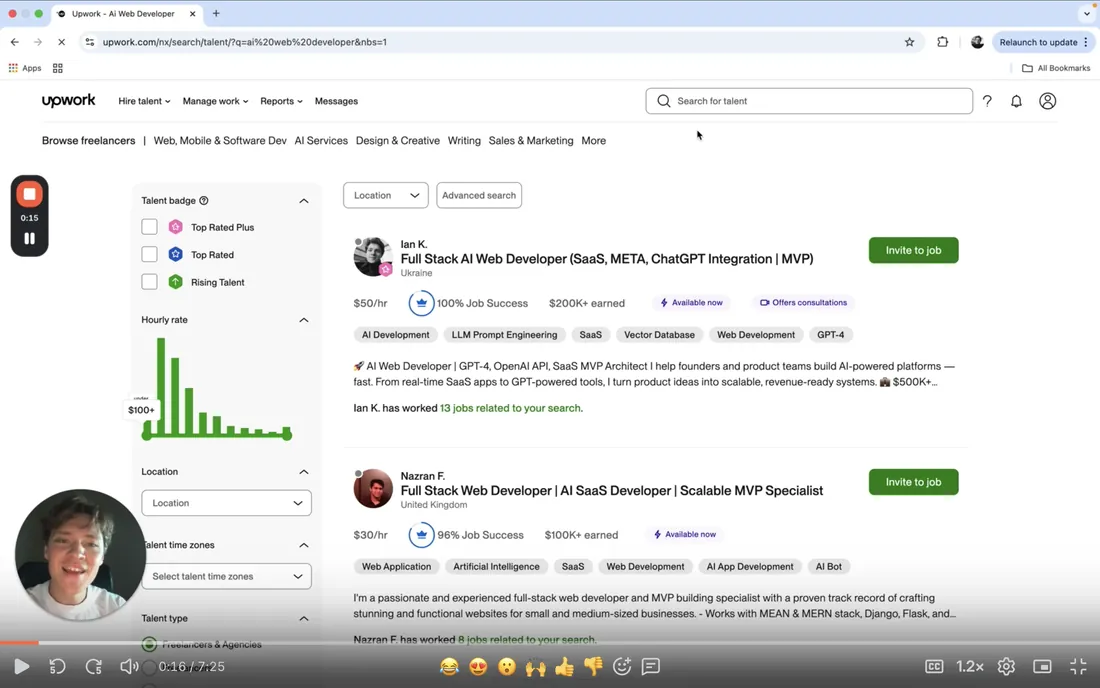Viewport: 1100px width, 688px height.
Task: React with the laughing emoji
Action: pyautogui.click(x=449, y=666)
